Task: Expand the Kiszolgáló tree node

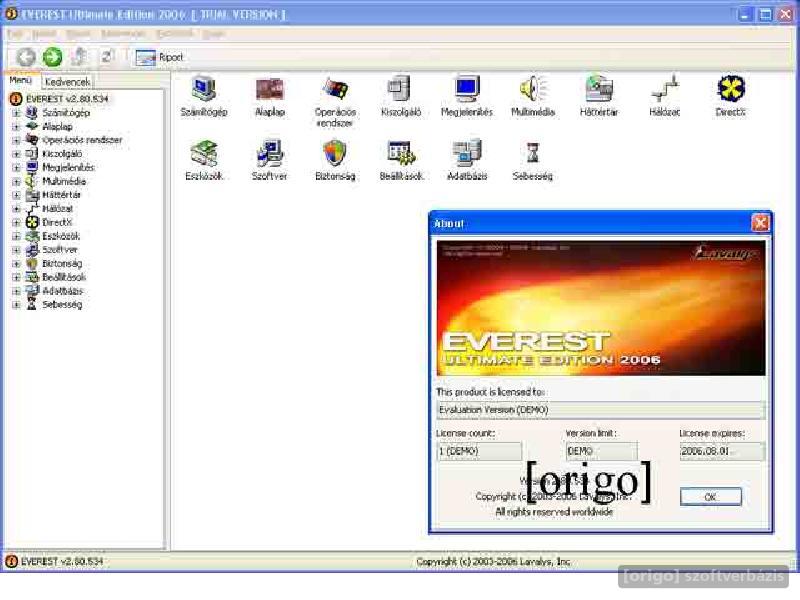Action: [16, 154]
